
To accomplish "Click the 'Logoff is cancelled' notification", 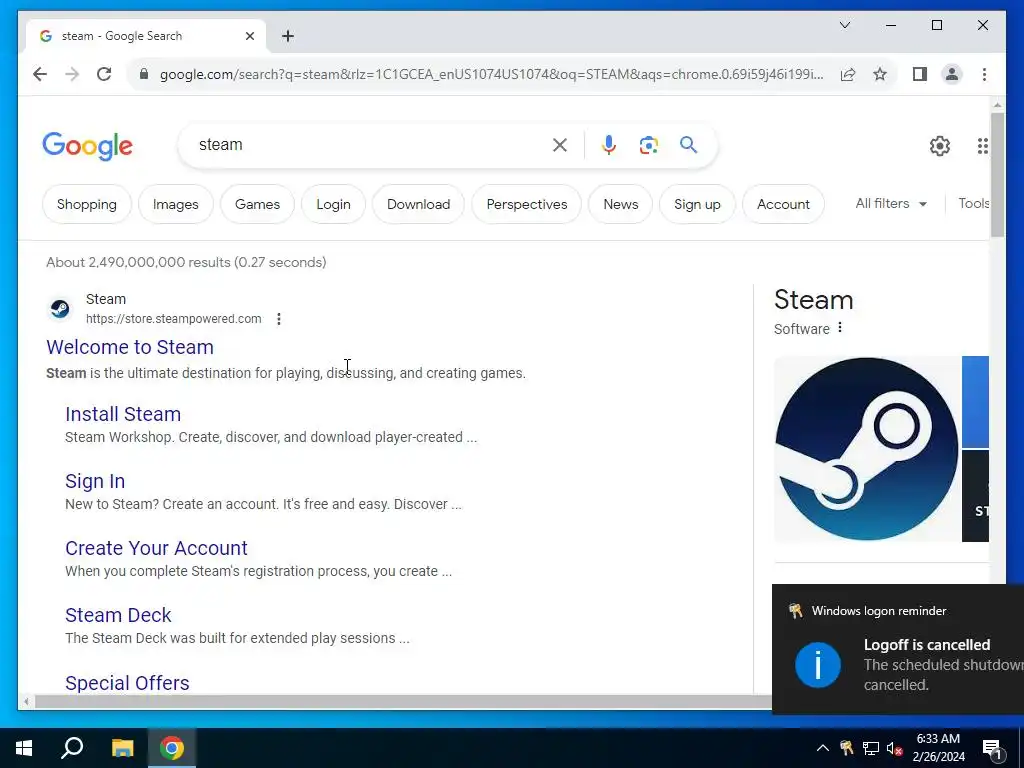I will 898,649.
